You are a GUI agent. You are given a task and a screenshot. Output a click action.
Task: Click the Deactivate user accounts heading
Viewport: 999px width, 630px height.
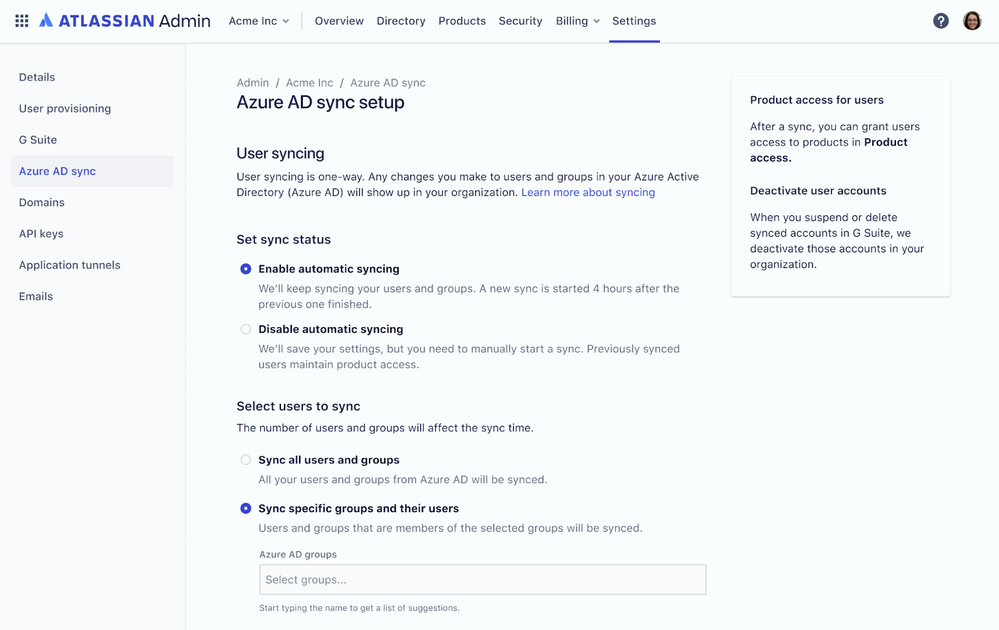tap(817, 190)
